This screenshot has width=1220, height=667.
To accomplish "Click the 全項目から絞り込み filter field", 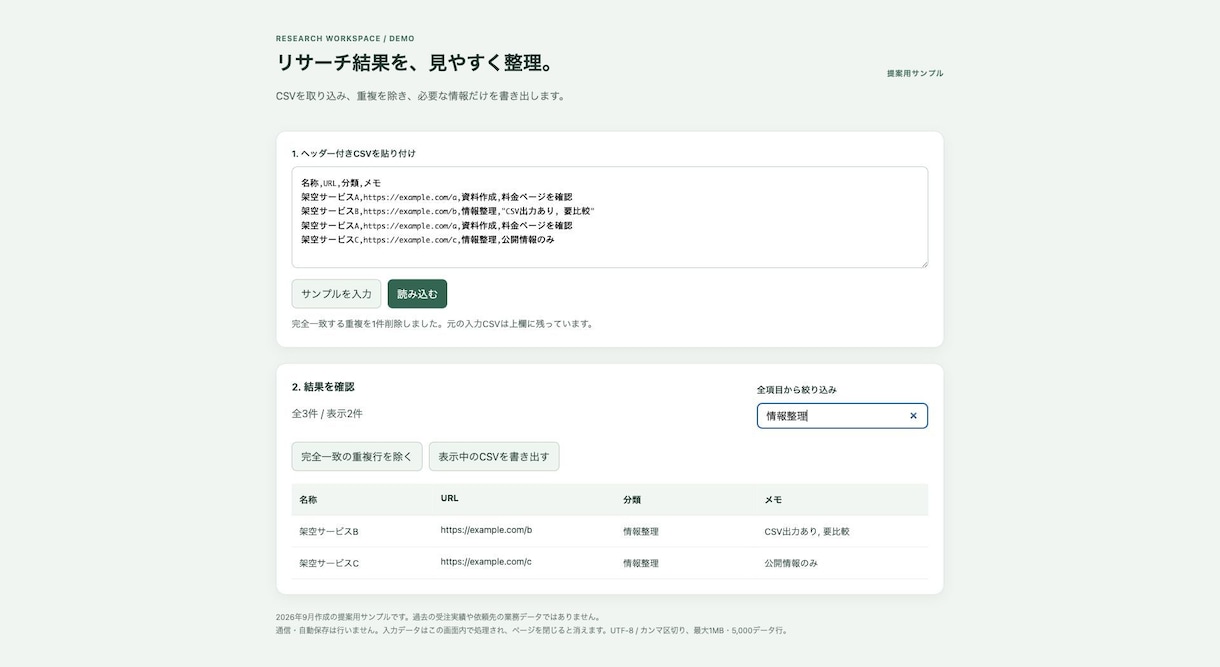I will [842, 416].
